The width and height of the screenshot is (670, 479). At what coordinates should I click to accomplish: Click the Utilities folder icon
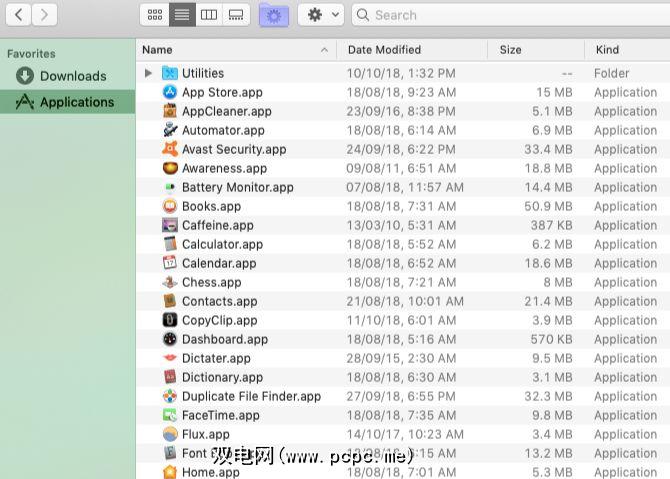pos(170,73)
